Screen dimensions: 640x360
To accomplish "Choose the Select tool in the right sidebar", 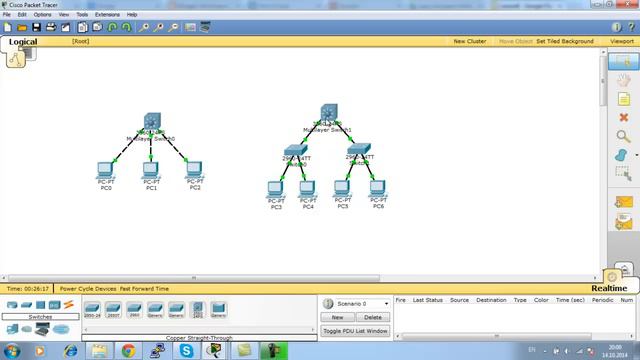I will pyautogui.click(x=623, y=61).
